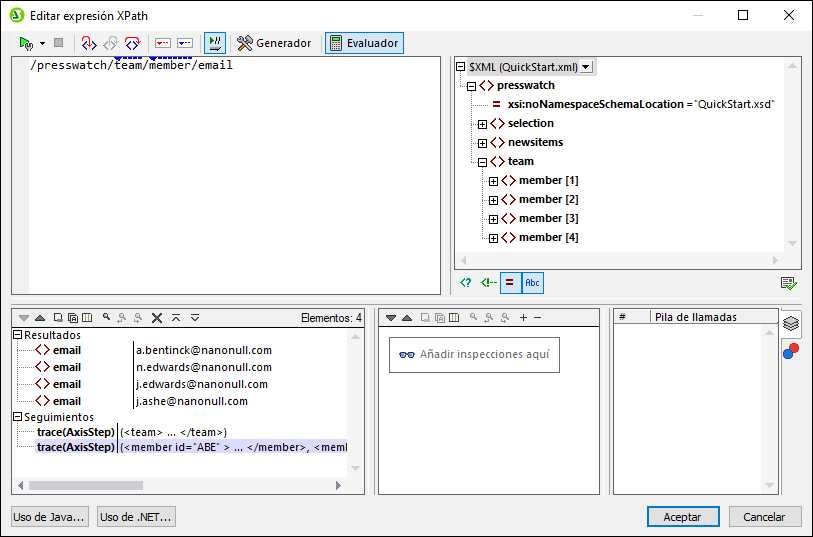Image resolution: width=813 pixels, height=537 pixels.
Task: Click the insert breakpoint icon
Action: 162,43
